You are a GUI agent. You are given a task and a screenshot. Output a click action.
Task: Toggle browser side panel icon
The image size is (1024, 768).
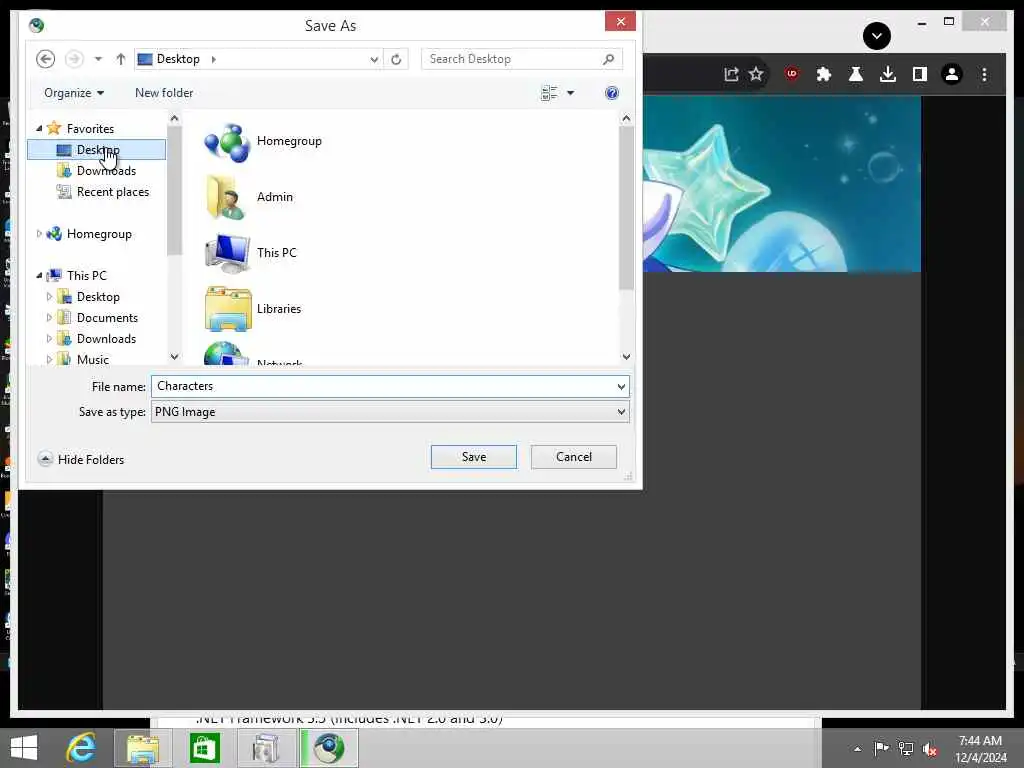[x=920, y=74]
